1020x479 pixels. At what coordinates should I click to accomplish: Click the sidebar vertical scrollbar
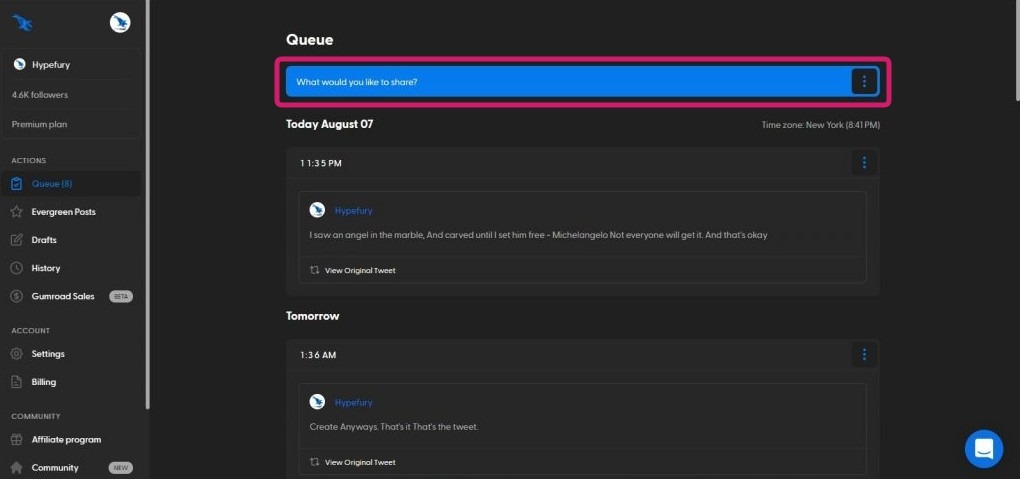point(148,200)
